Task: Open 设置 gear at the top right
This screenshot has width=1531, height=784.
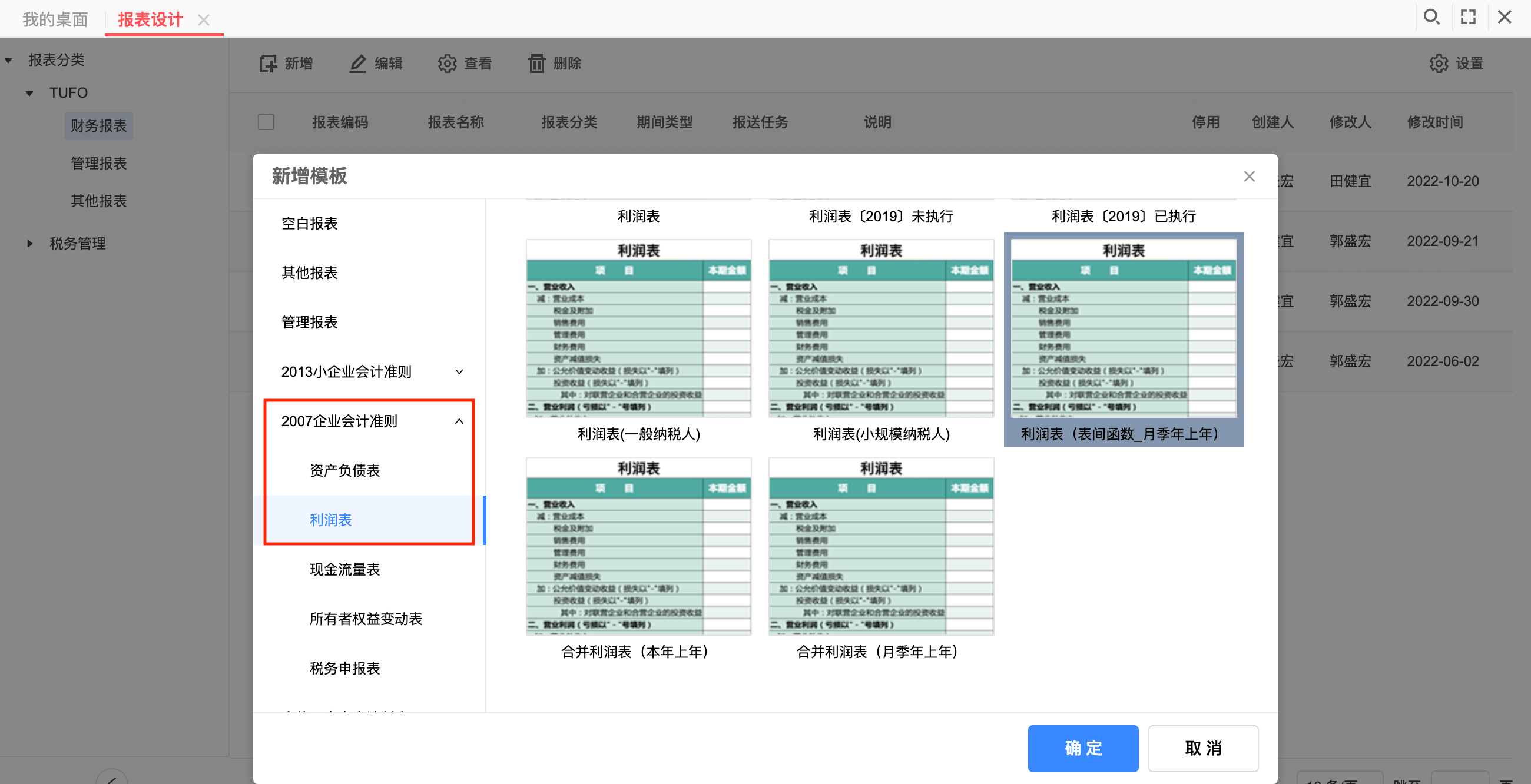Action: coord(1439,64)
